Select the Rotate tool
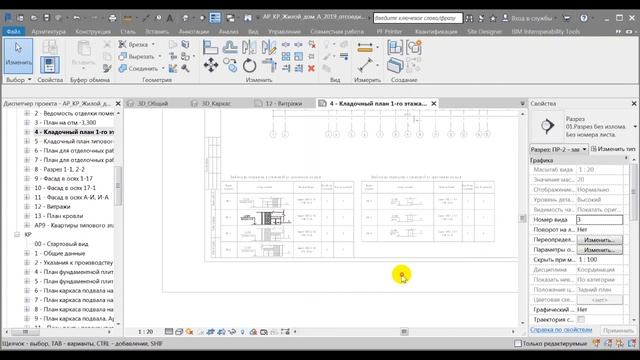The image size is (640, 360). coord(249,65)
